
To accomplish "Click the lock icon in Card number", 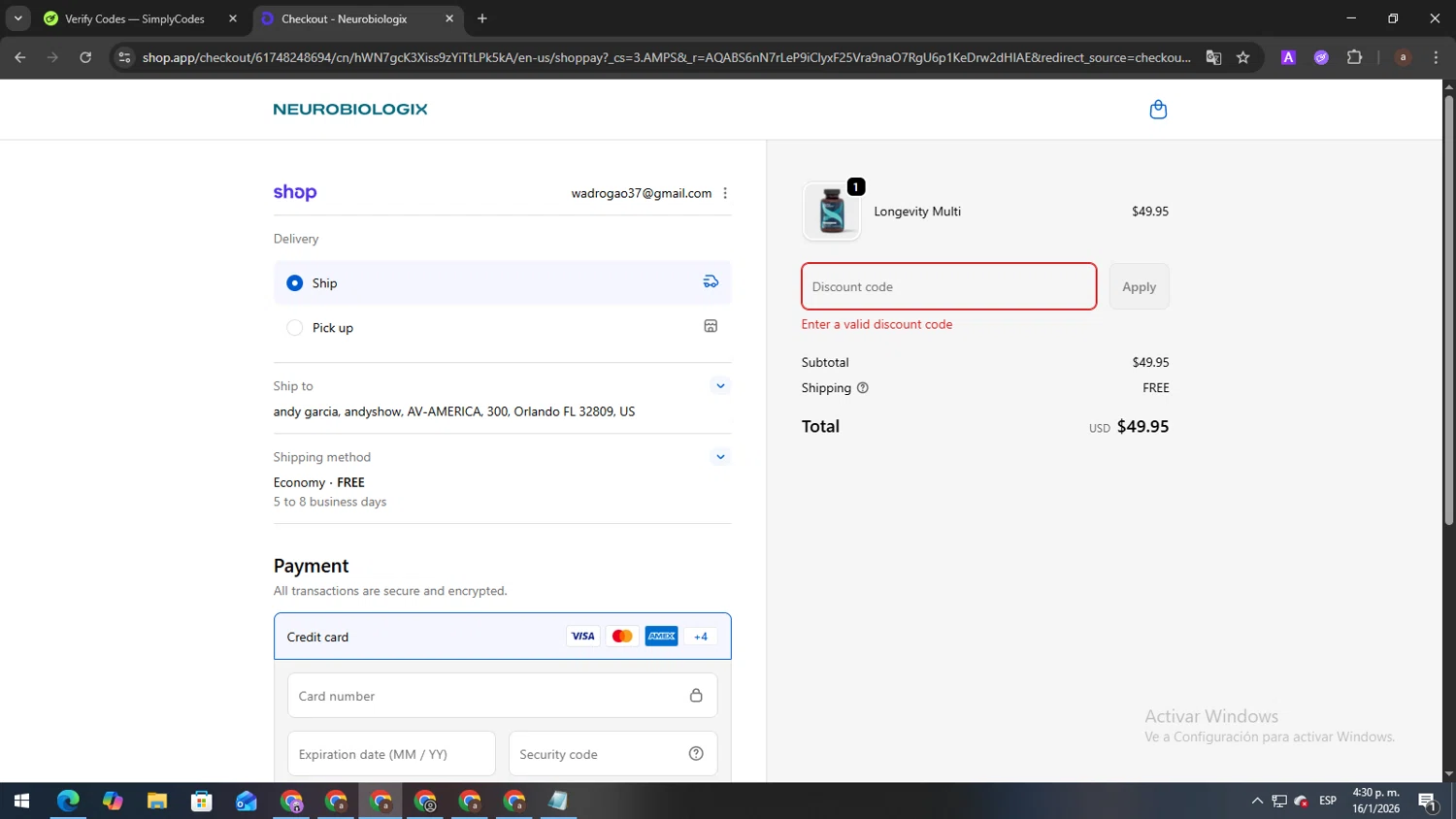I will point(696,695).
